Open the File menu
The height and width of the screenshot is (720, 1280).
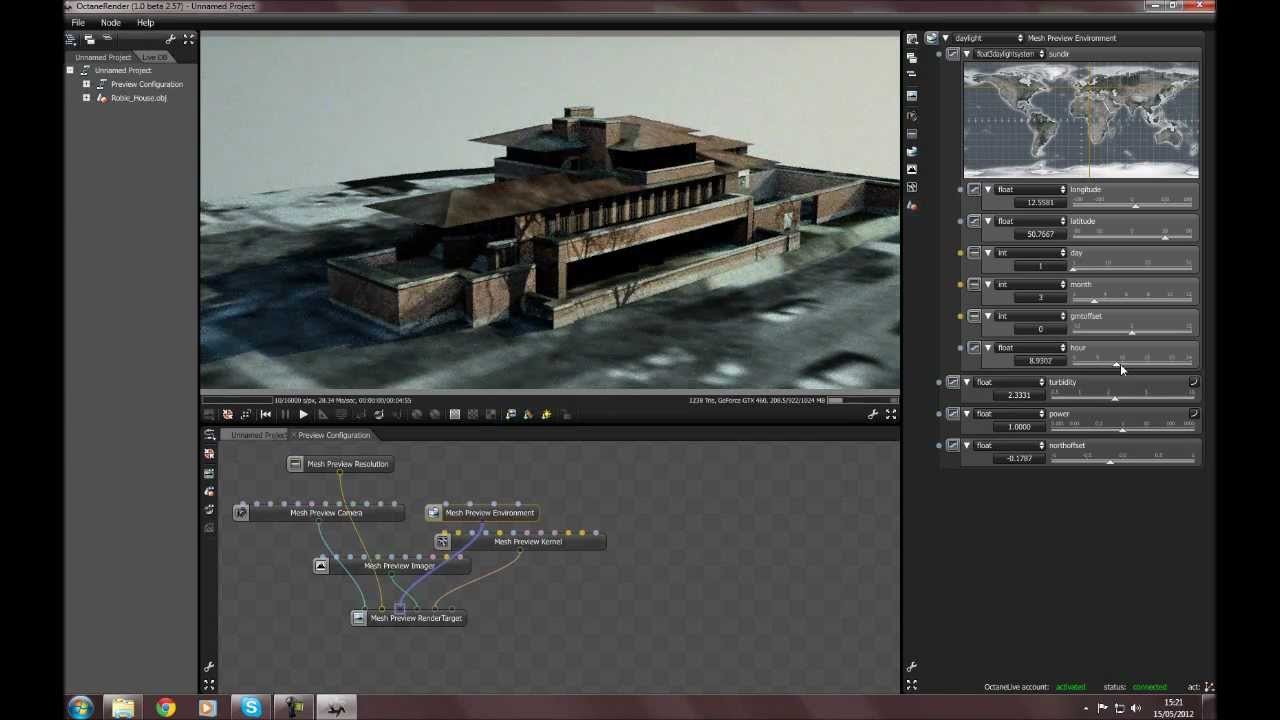(x=78, y=22)
